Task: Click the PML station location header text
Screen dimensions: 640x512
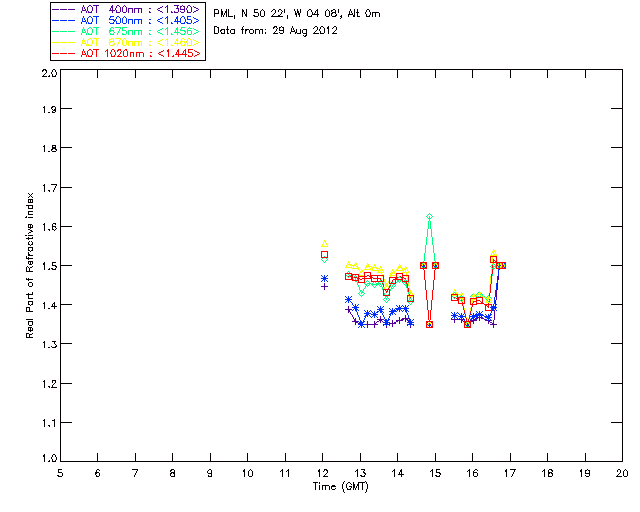Action: [297, 14]
